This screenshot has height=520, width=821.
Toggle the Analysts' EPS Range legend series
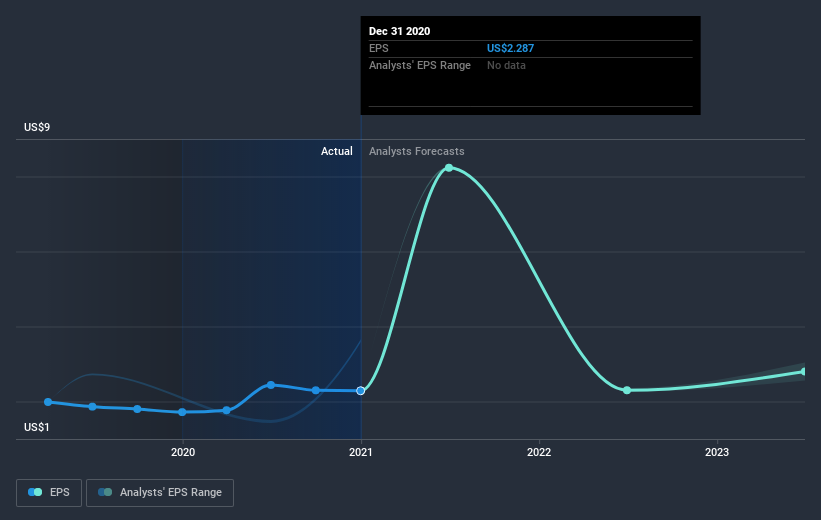[160, 492]
